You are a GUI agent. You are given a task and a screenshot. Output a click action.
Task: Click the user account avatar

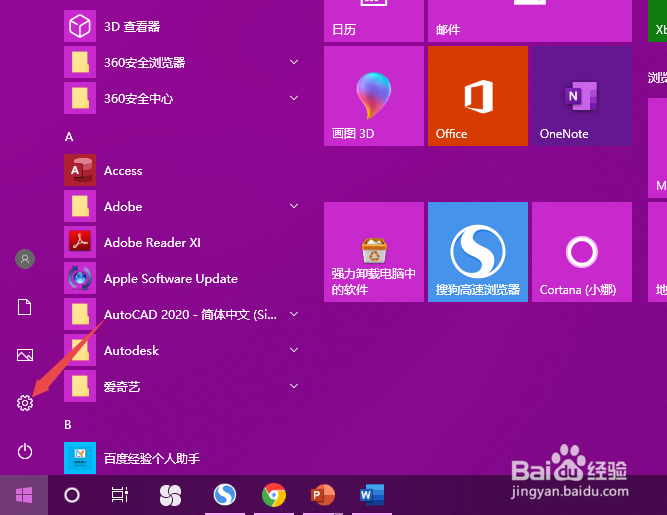[25, 259]
